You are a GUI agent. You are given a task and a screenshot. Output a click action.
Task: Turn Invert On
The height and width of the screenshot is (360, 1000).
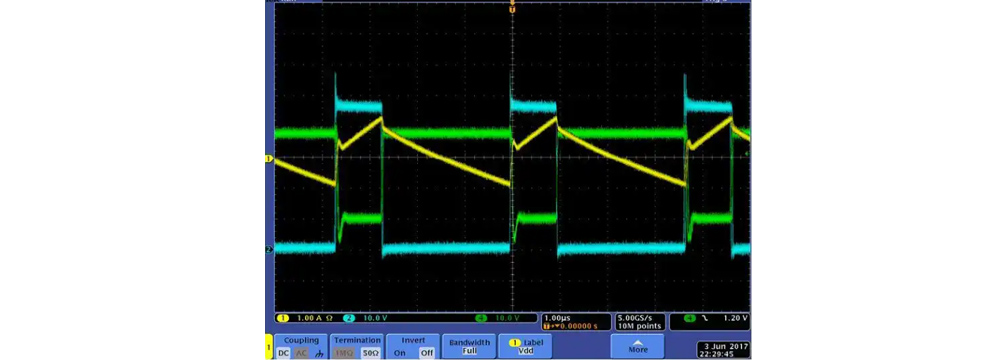(399, 353)
